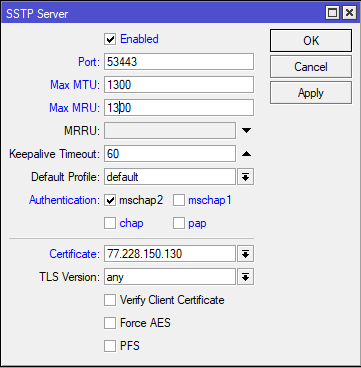The height and width of the screenshot is (368, 361).
Task: Toggle mschap2 authentication checkbox
Action: [x=110, y=200]
